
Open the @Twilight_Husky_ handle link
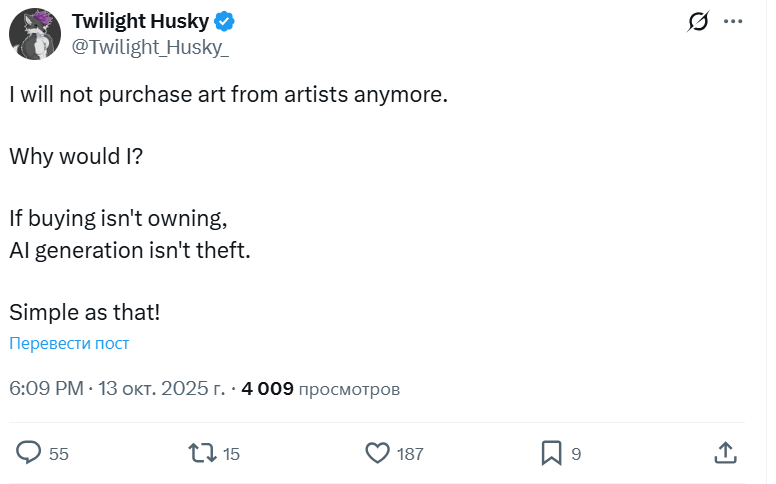click(142, 49)
